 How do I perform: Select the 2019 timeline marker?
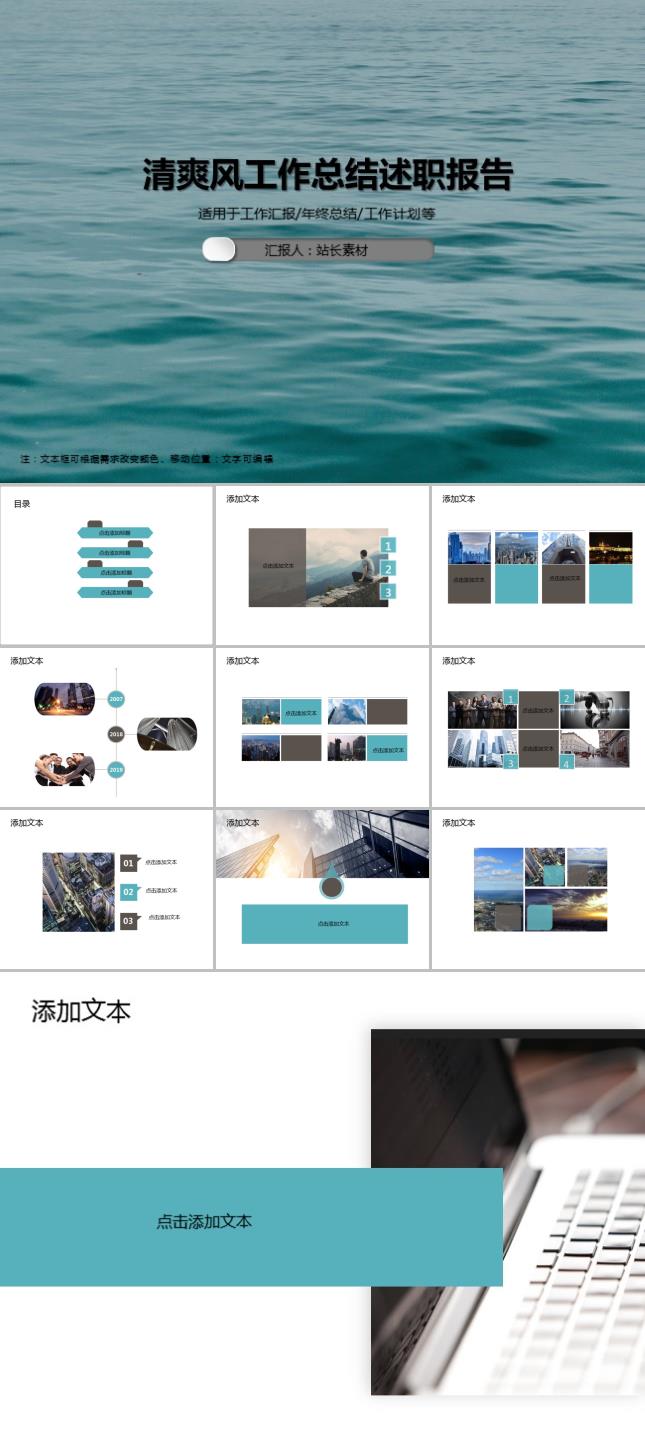pyautogui.click(x=116, y=769)
